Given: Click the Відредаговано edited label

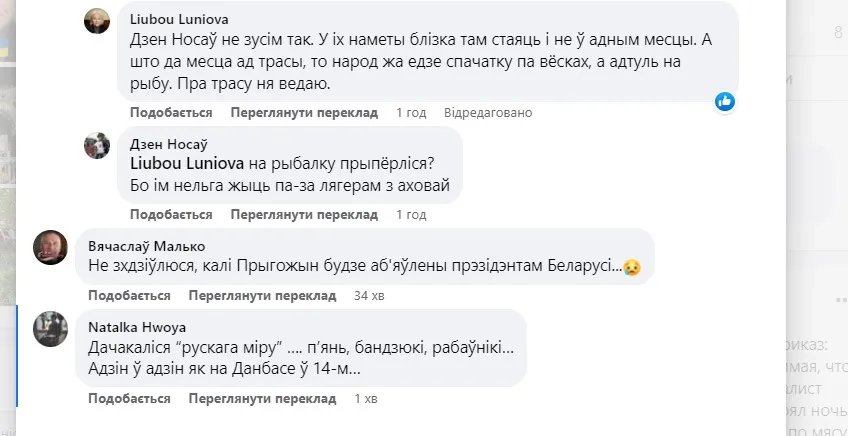Looking at the screenshot, I should click(x=488, y=113).
